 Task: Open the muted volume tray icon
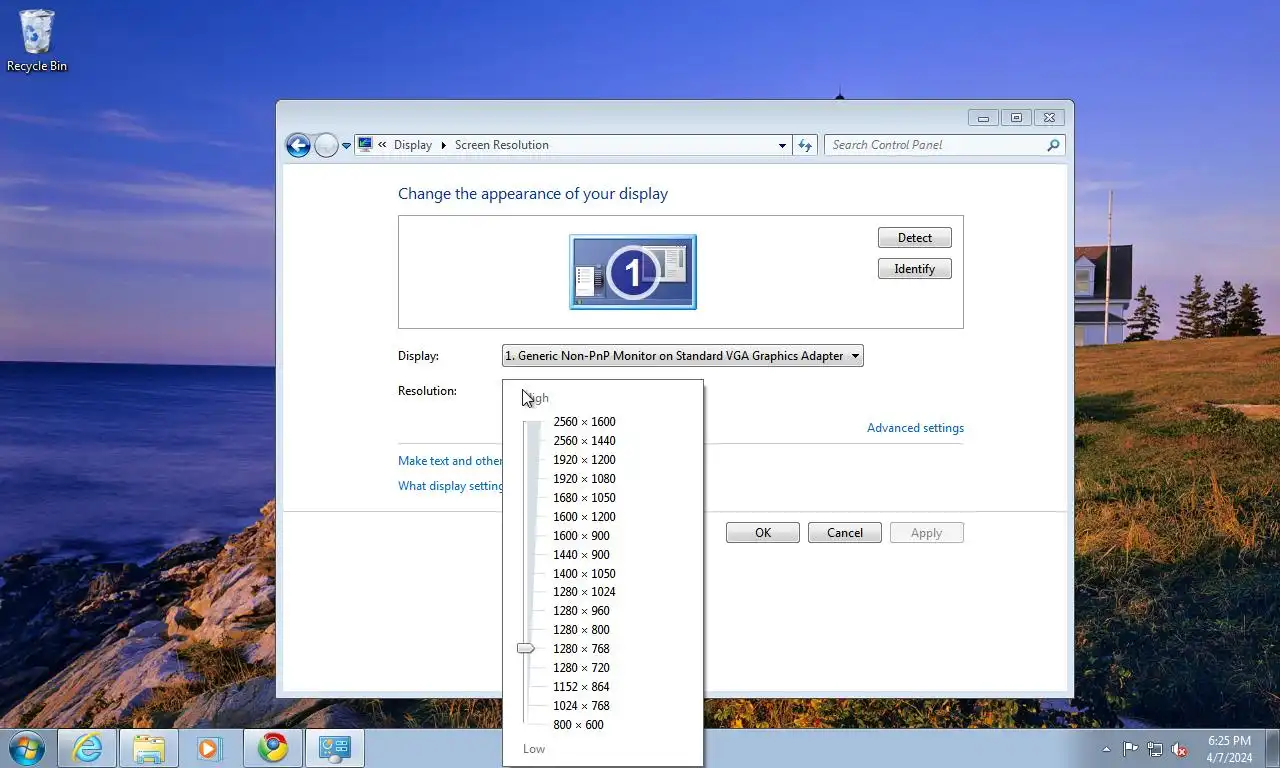tap(1179, 749)
